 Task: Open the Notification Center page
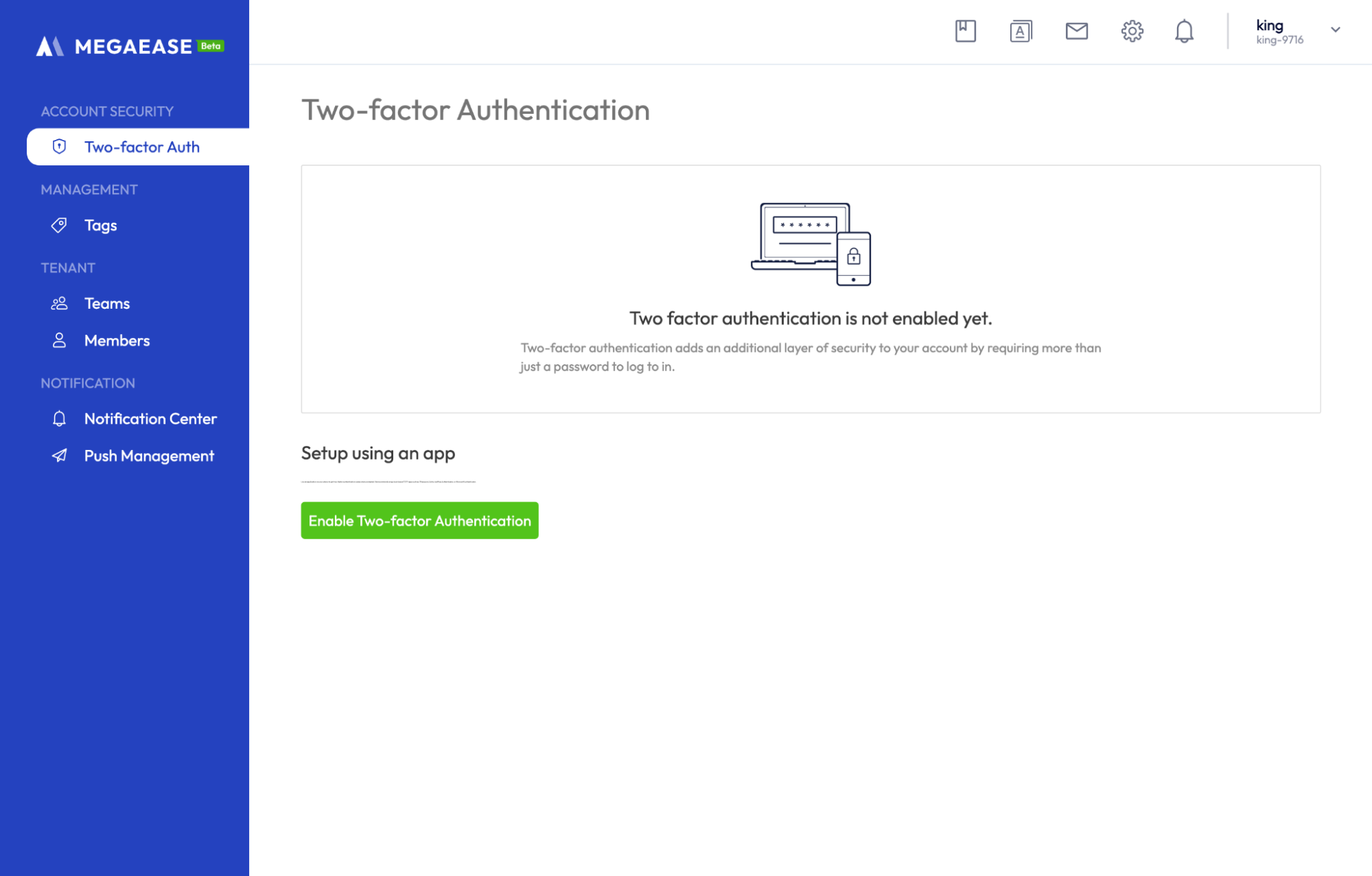pos(150,418)
